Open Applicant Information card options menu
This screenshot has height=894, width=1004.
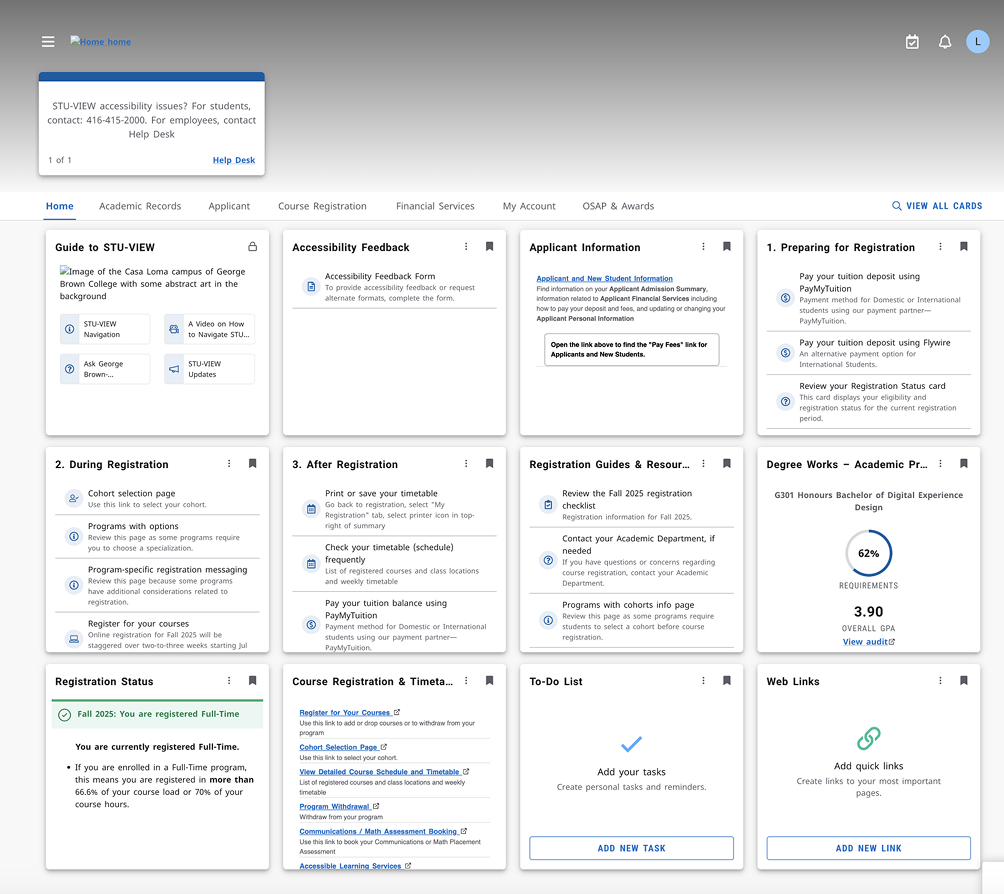click(703, 247)
